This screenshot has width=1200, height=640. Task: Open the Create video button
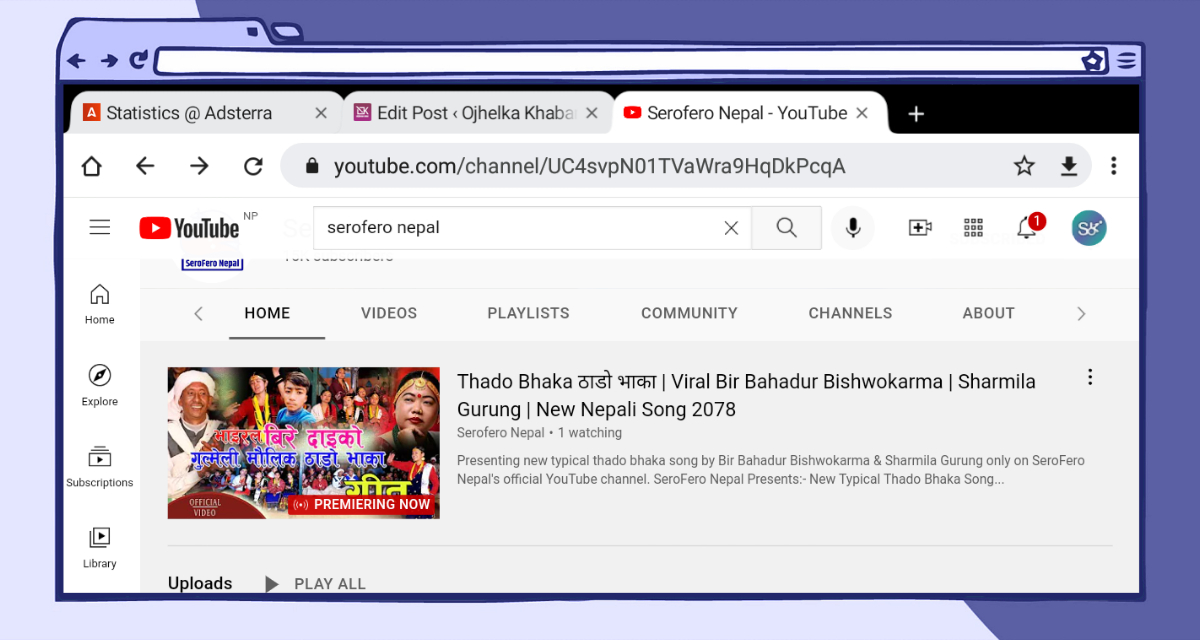(920, 228)
